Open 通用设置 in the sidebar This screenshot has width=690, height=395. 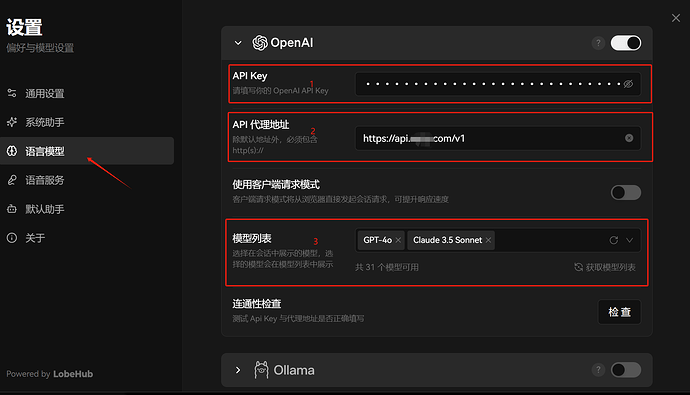click(87, 93)
